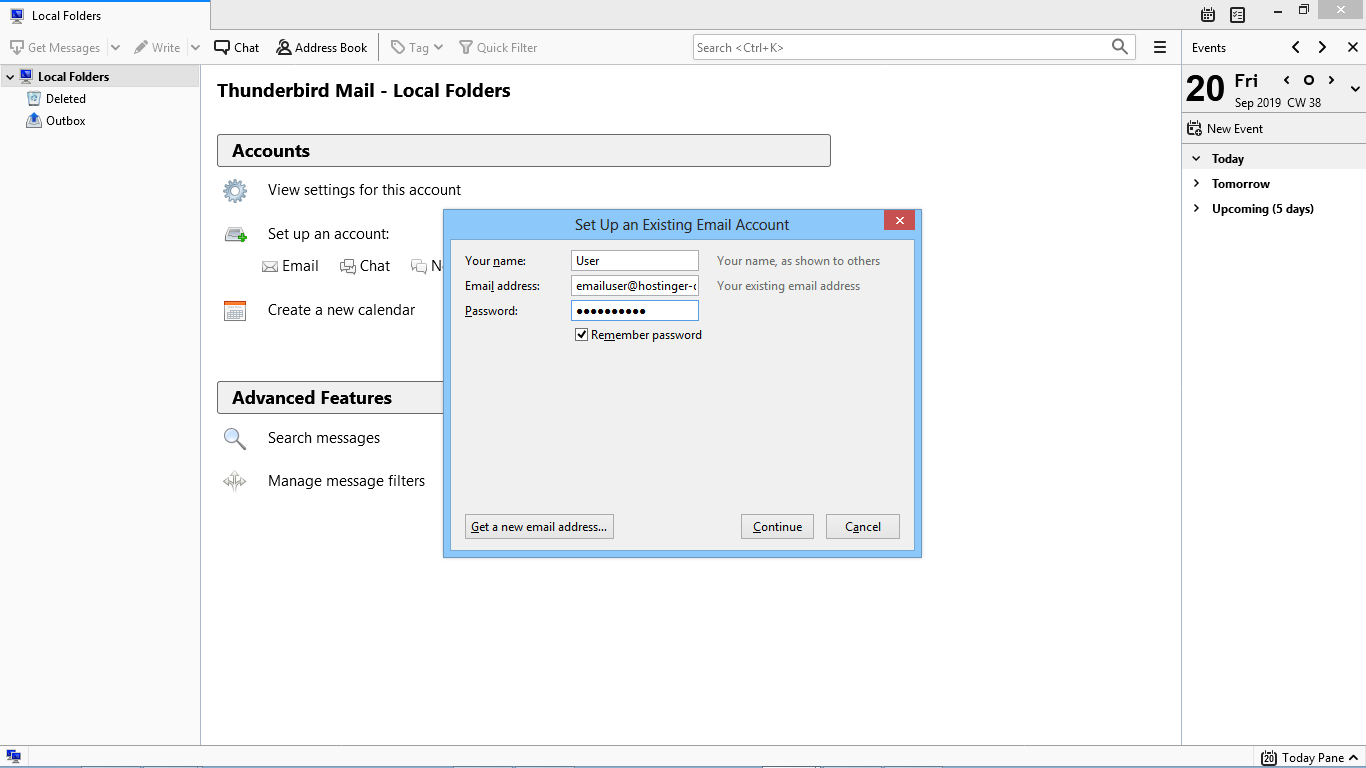
Task: Open the calendar tab icon in title bar
Action: 1208,15
